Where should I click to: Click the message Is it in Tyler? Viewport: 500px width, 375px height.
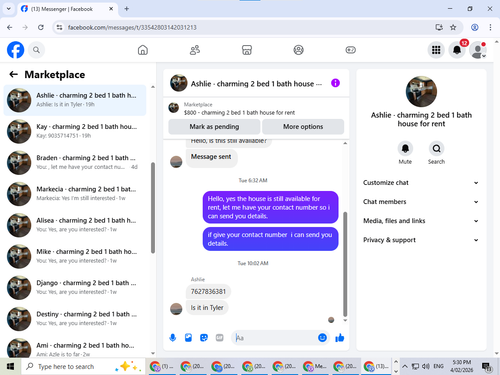(207, 308)
